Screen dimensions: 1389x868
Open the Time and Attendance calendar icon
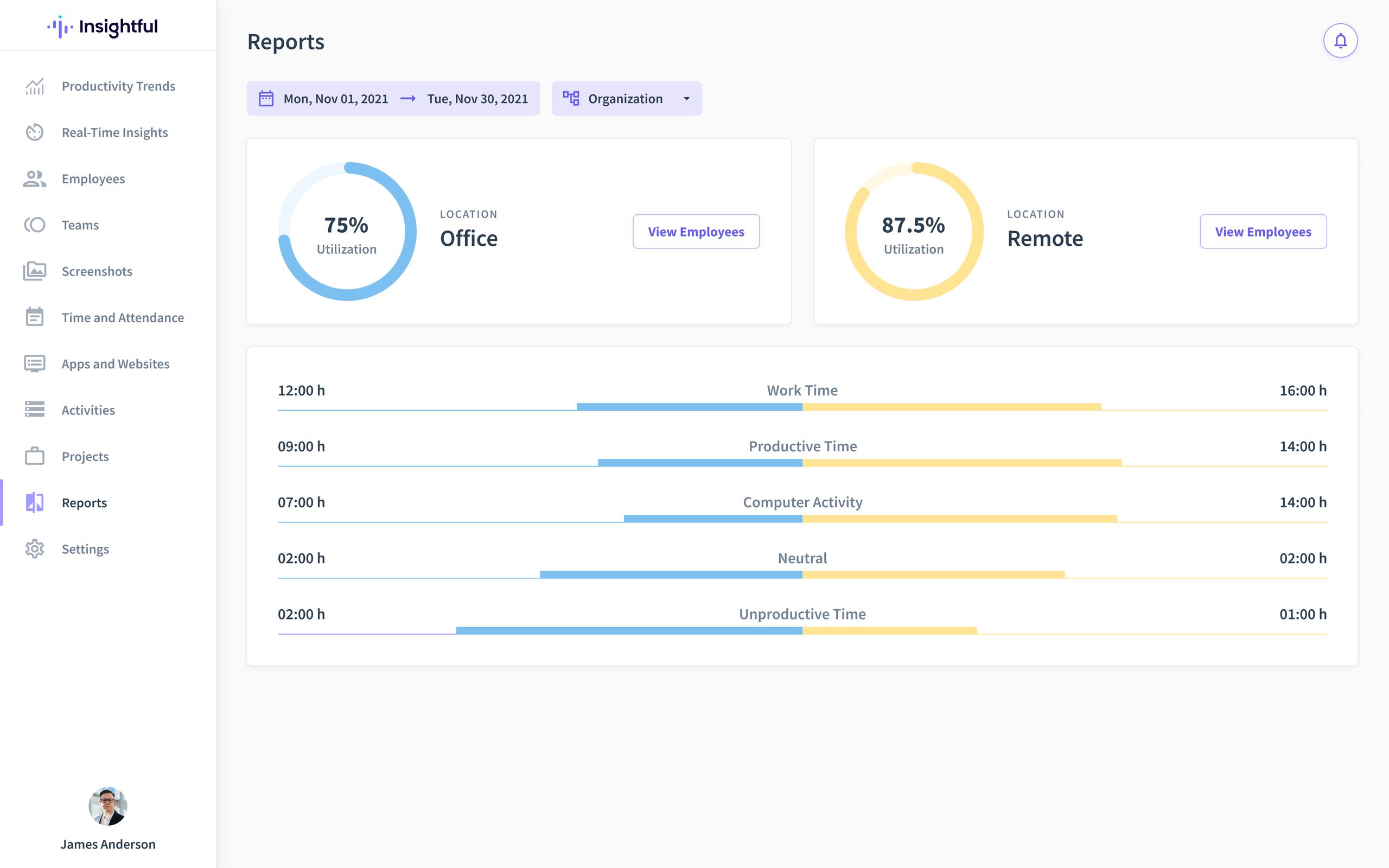pos(34,317)
